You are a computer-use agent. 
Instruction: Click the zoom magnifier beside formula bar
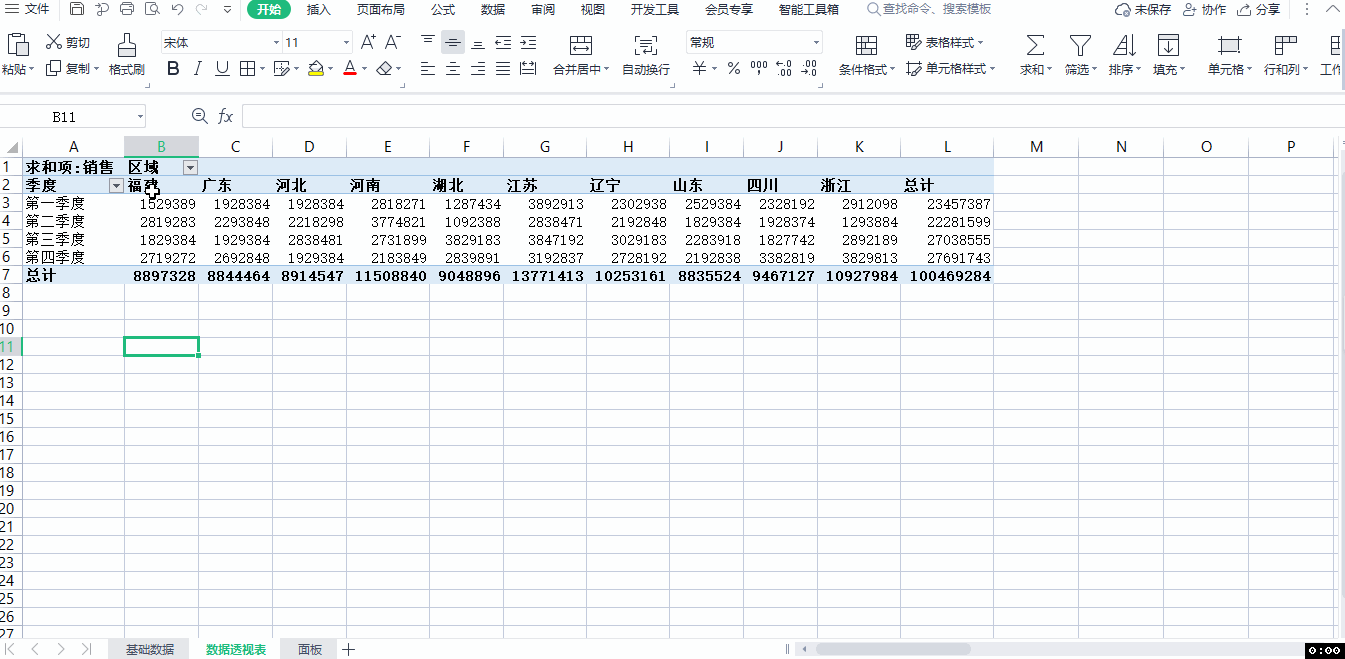point(199,117)
